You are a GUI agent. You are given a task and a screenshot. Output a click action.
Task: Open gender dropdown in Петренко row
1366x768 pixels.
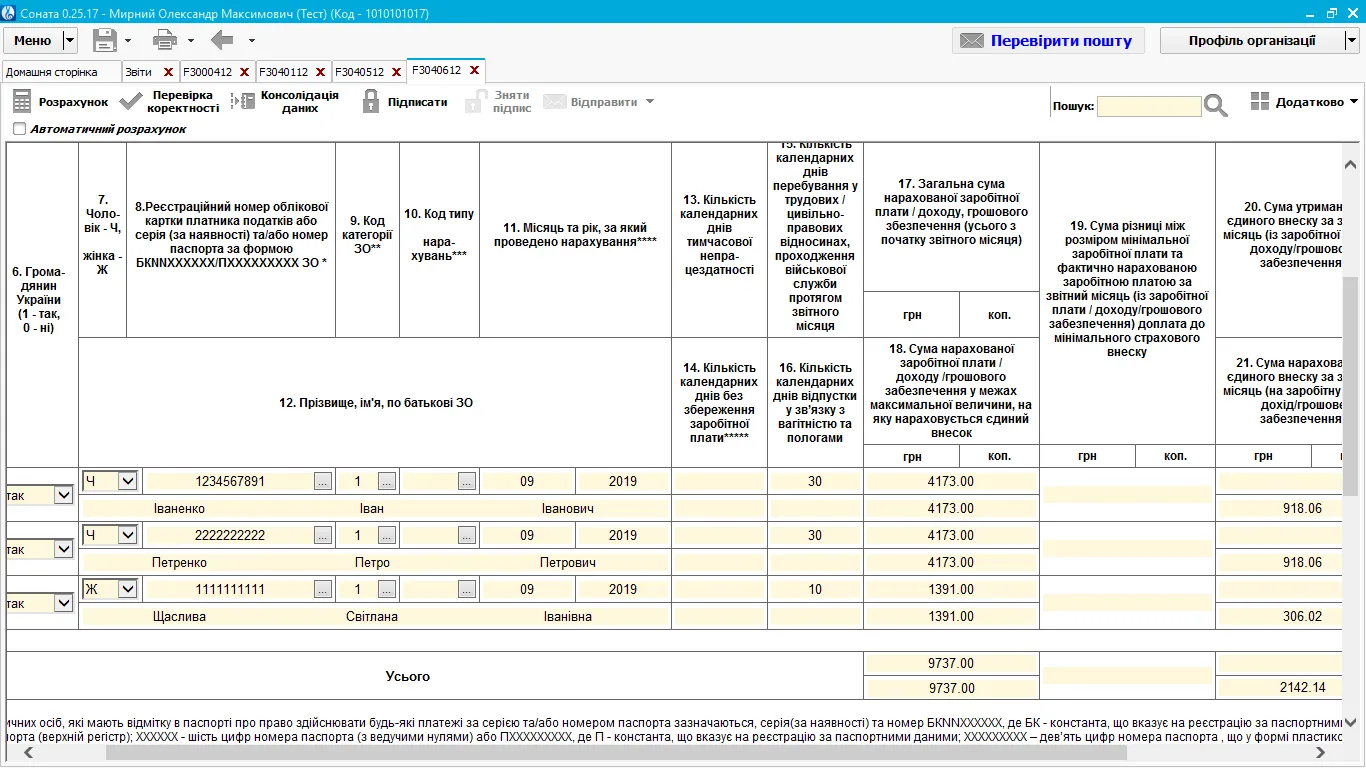pos(127,535)
